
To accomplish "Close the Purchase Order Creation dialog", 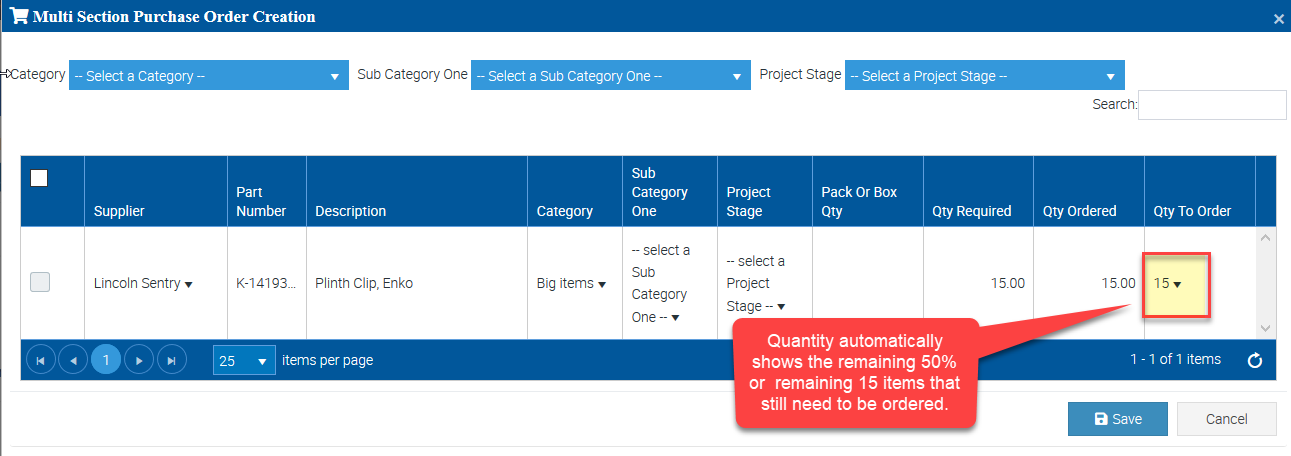I will point(1278,18).
